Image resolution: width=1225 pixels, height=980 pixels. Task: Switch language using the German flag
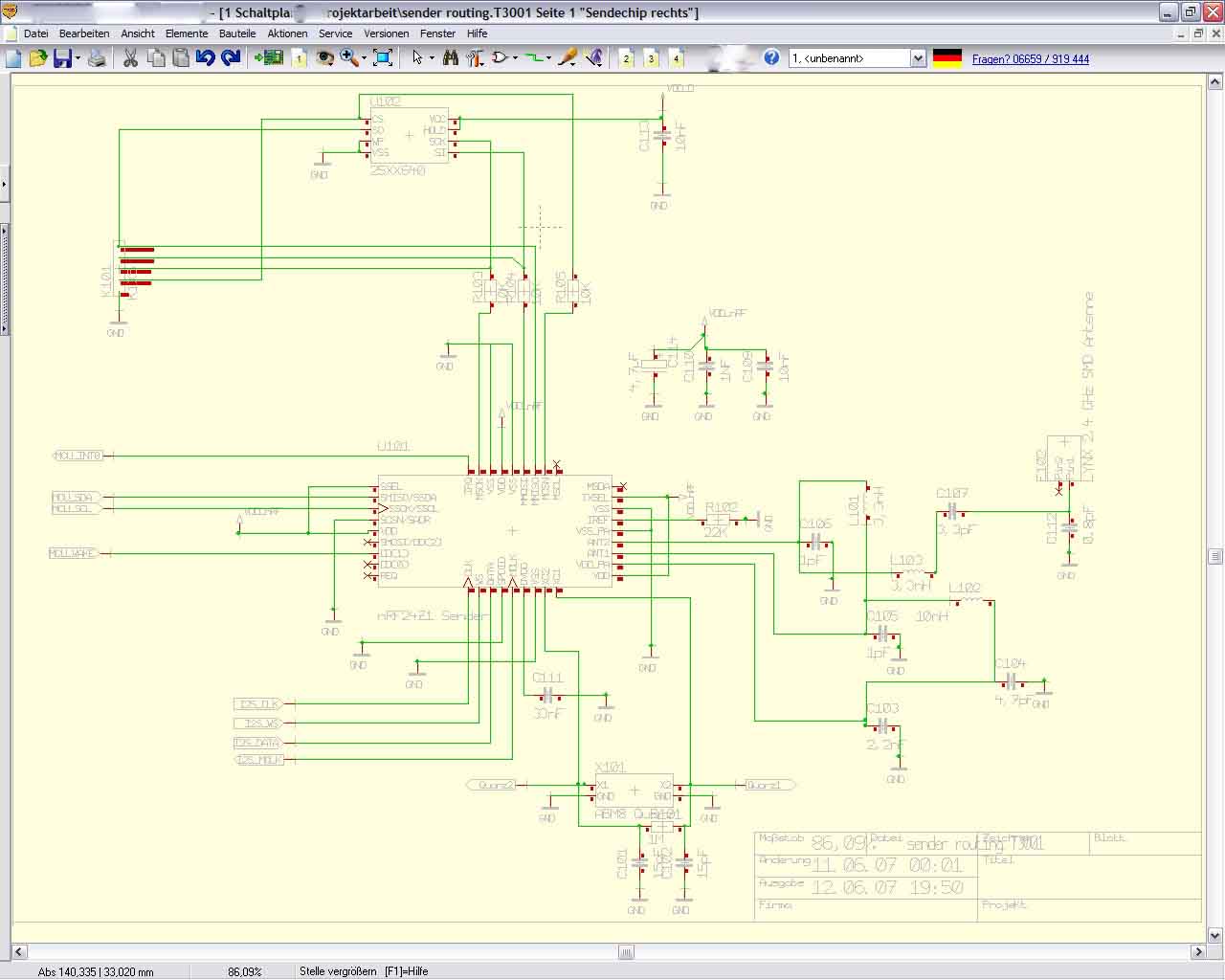pos(947,58)
